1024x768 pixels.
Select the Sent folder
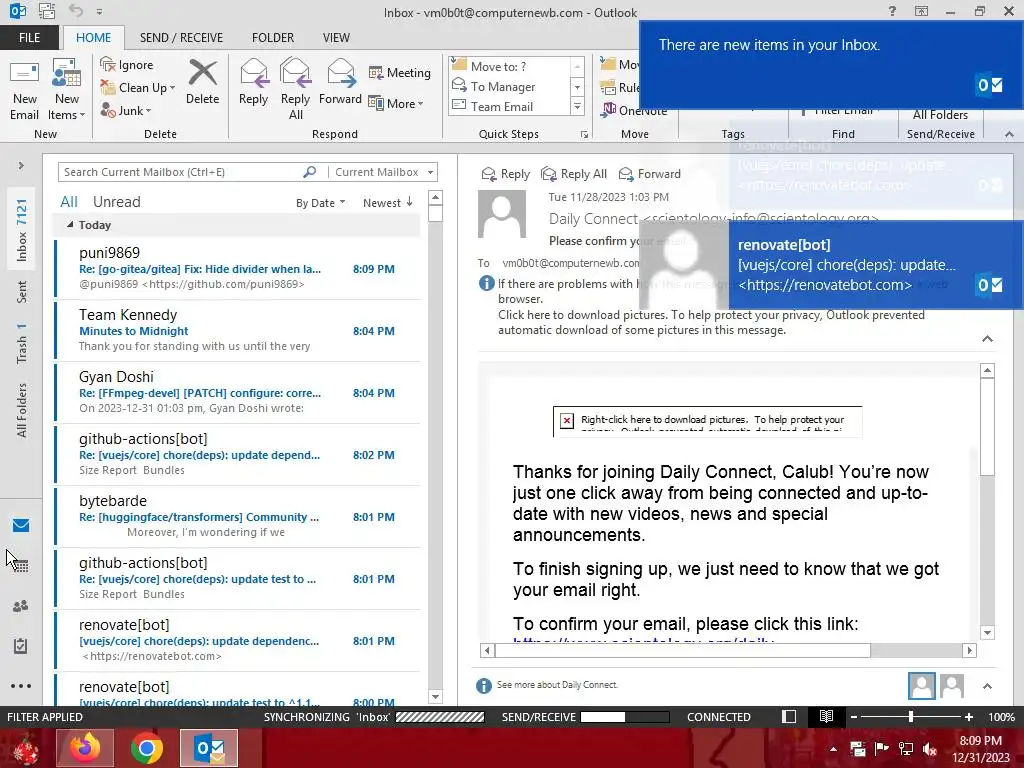click(22, 292)
